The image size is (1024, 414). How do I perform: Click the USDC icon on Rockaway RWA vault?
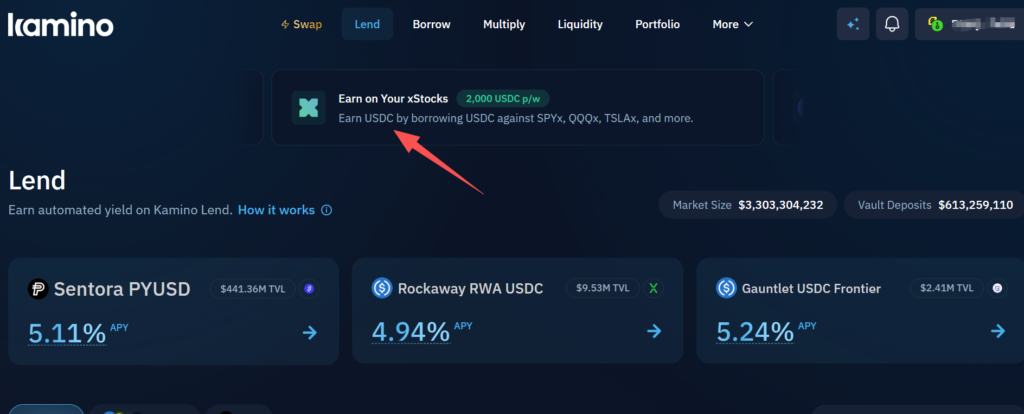coord(381,289)
